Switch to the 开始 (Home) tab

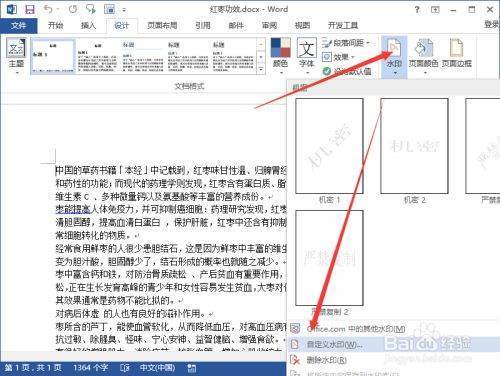point(55,26)
